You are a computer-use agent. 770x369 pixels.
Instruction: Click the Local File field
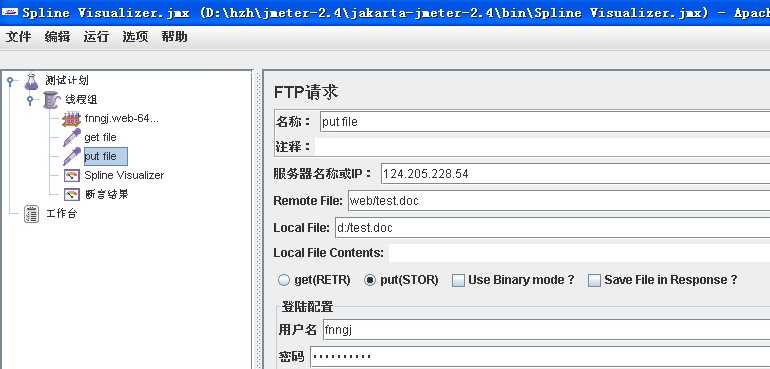[552, 227]
